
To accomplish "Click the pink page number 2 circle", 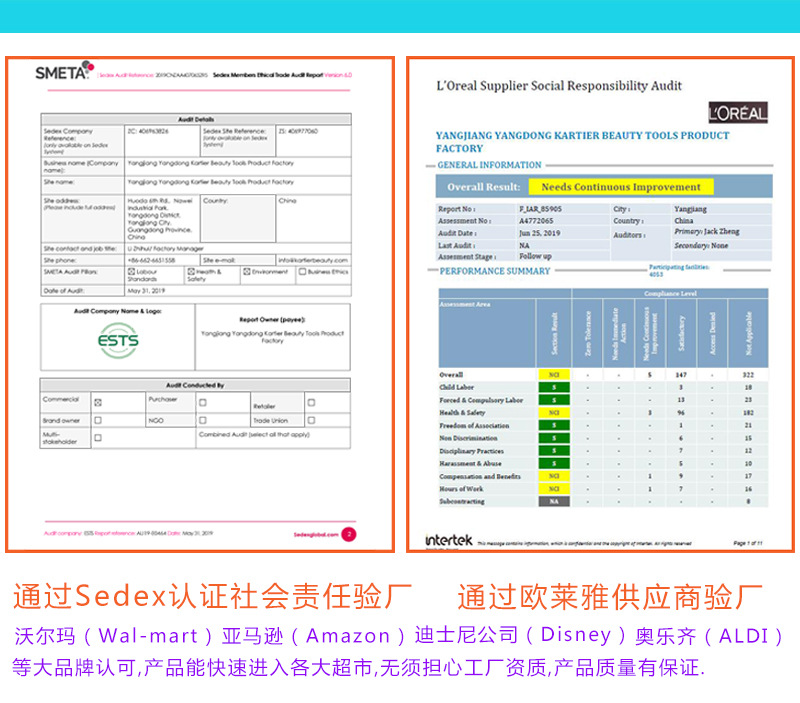I will (x=349, y=534).
